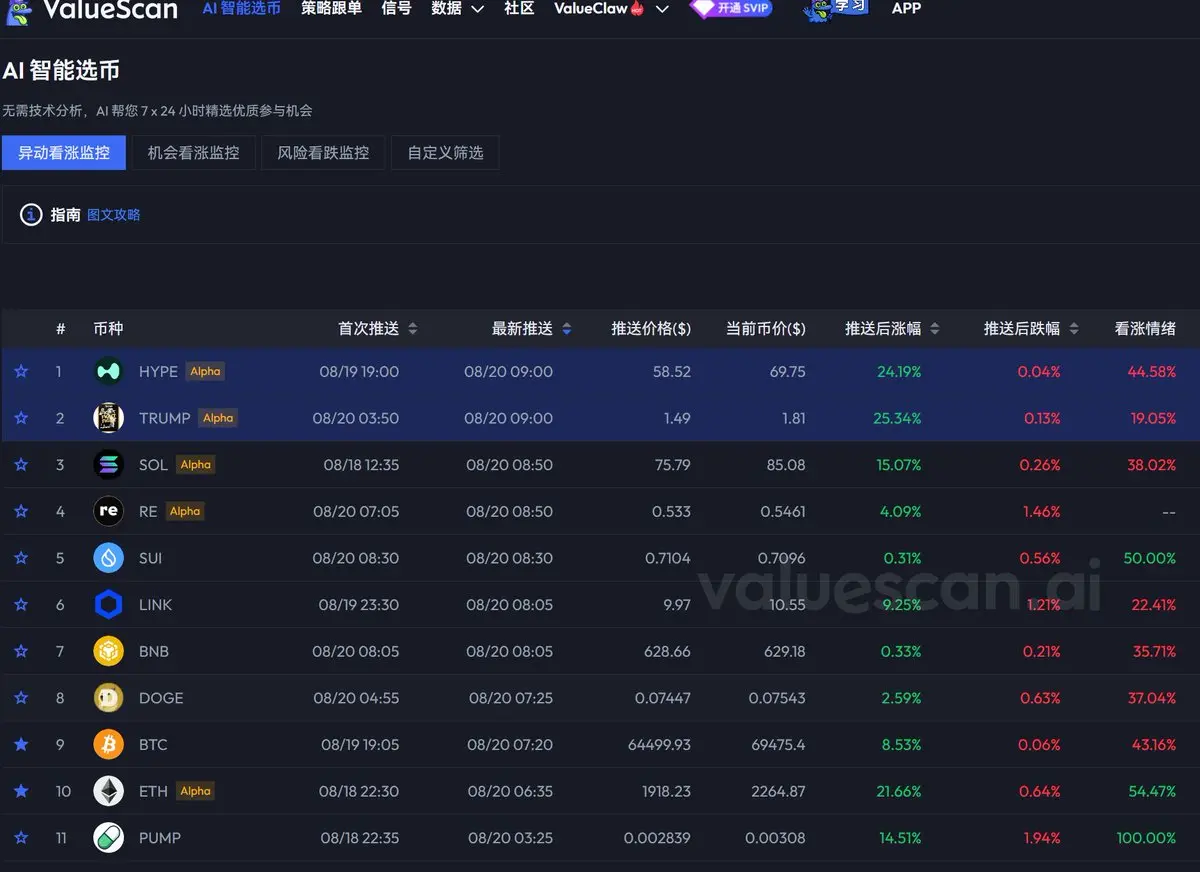Switch to 风险看跌监控 tab
The width and height of the screenshot is (1200, 872).
click(x=323, y=153)
